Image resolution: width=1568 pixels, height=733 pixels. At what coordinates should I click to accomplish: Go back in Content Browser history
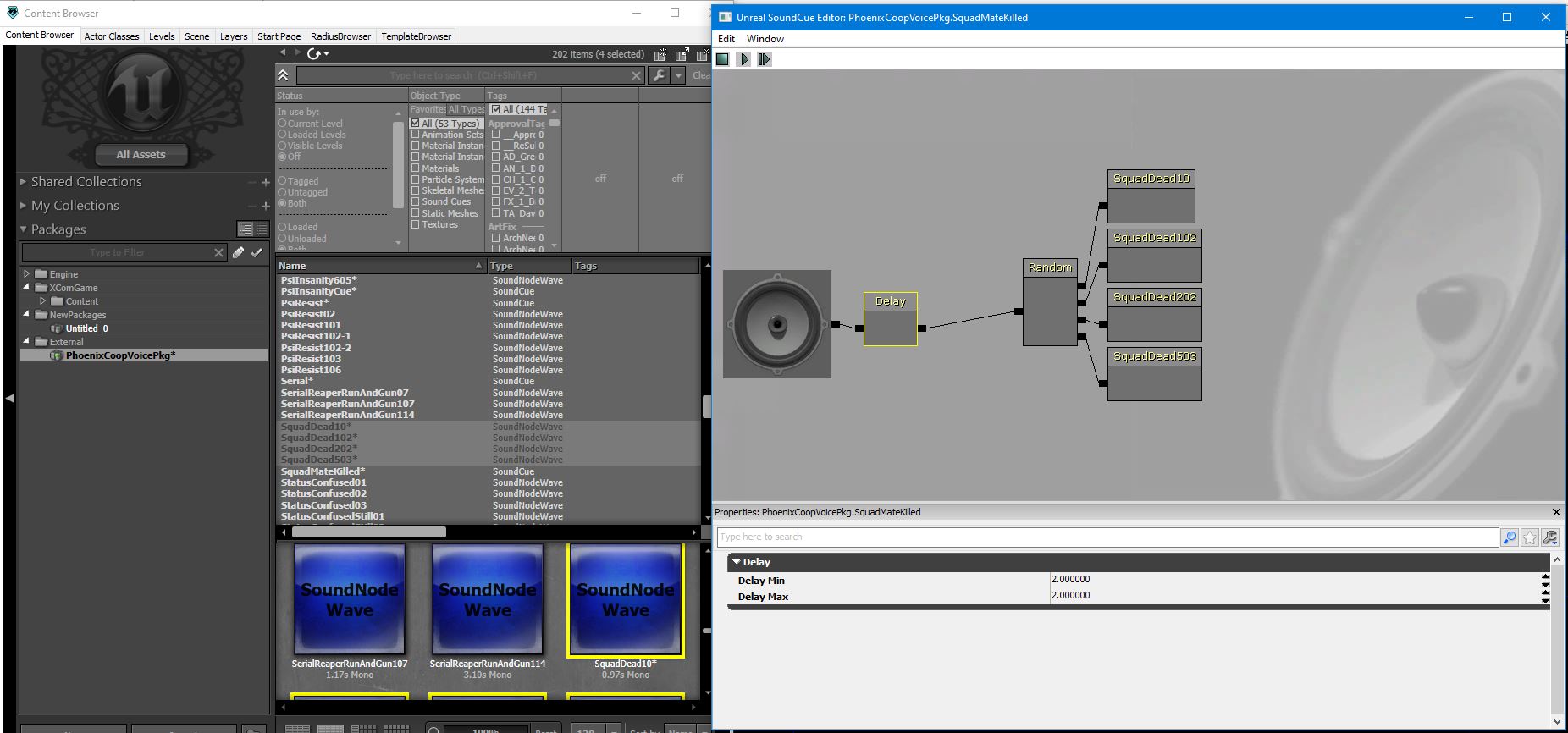point(283,52)
